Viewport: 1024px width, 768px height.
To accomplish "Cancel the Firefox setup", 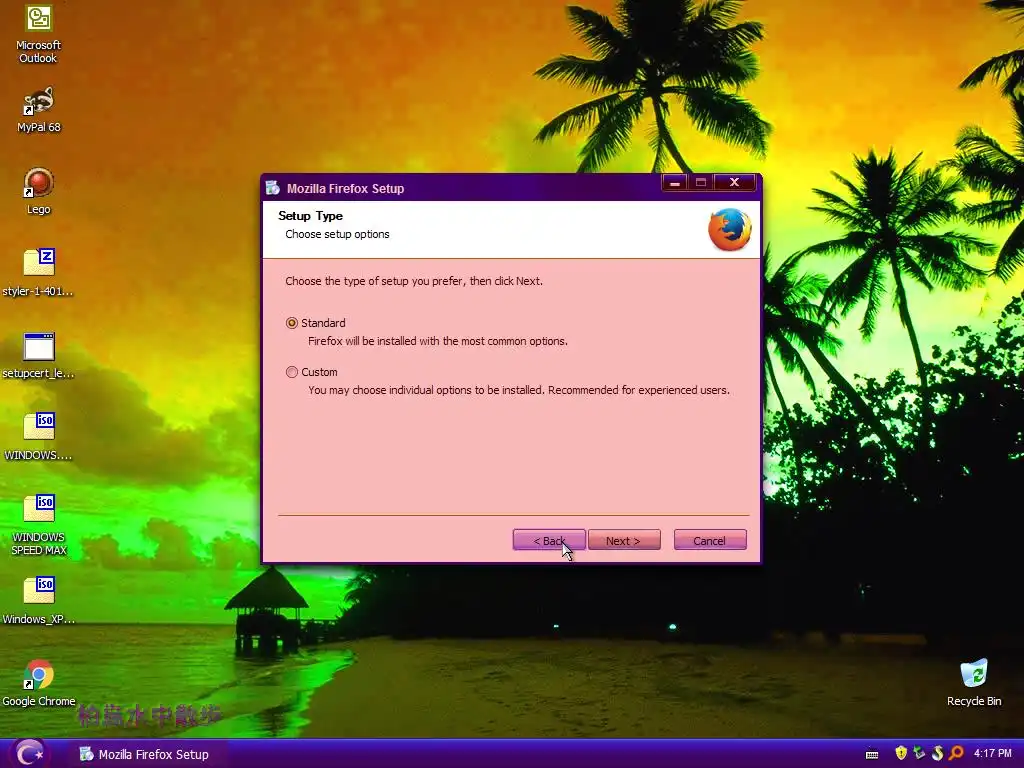I will [710, 540].
